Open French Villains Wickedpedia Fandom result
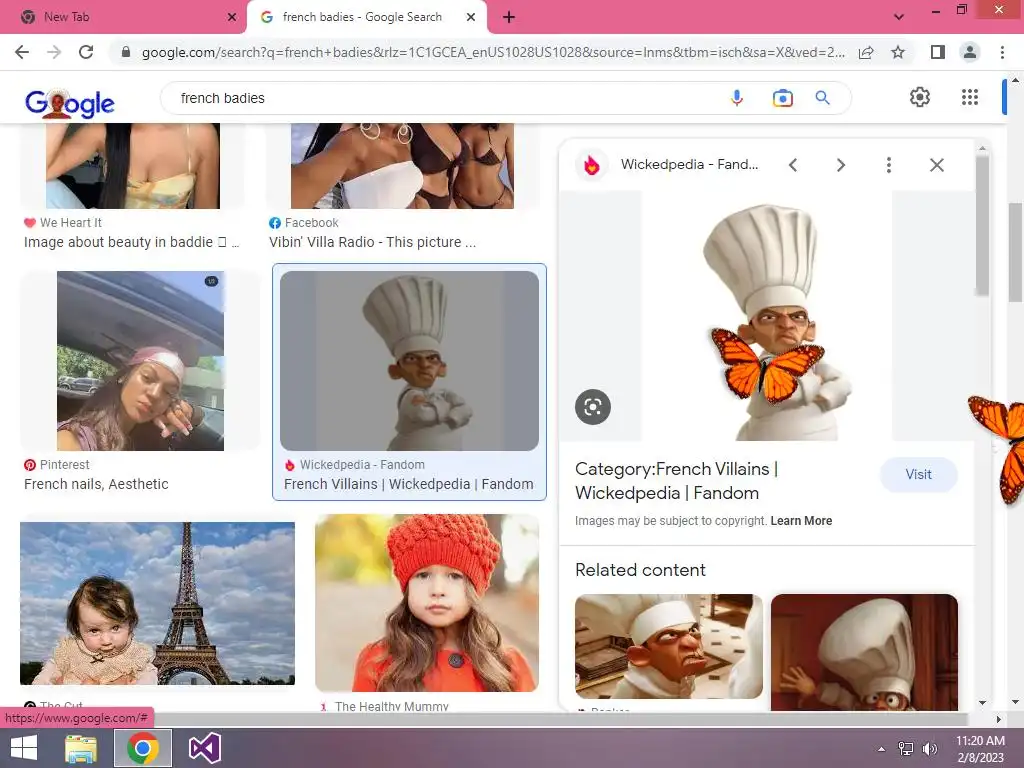This screenshot has width=1024, height=768. (409, 485)
